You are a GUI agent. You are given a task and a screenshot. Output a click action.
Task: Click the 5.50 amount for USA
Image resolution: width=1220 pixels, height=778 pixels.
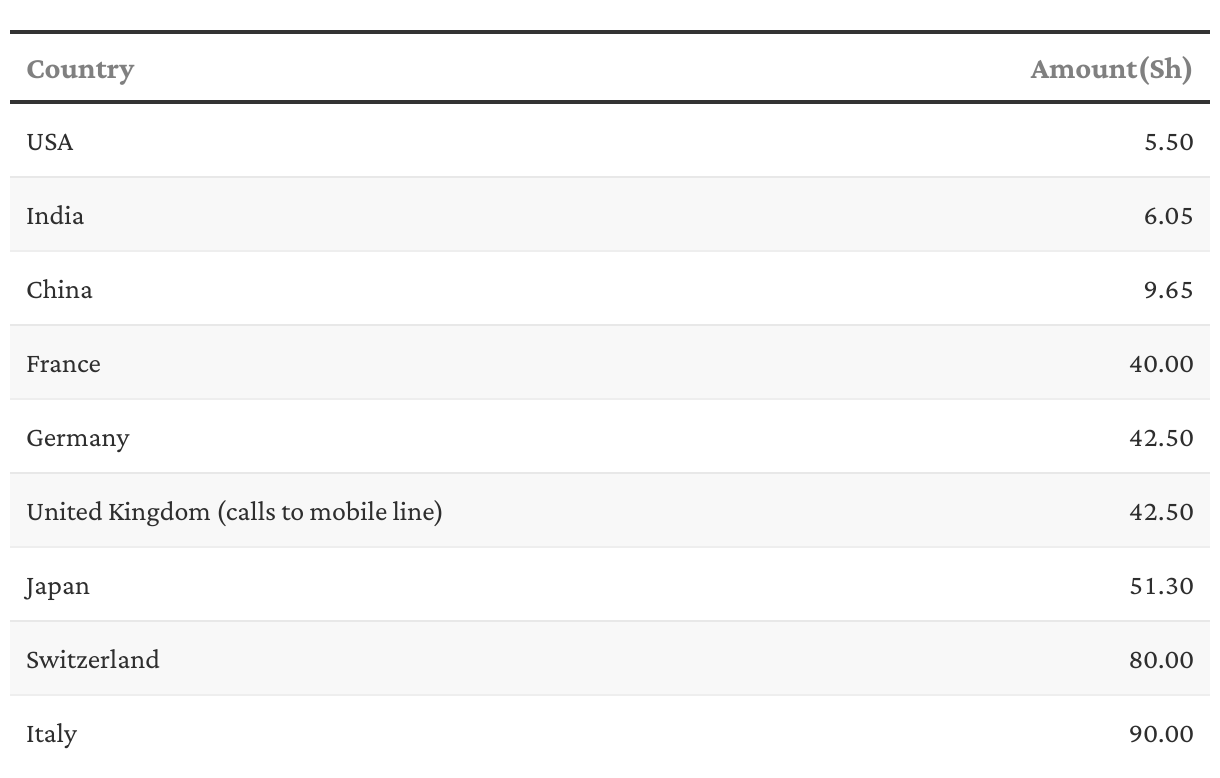(1168, 142)
